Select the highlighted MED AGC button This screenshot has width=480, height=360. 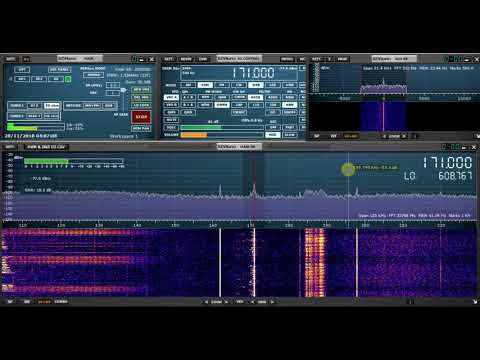[x=273, y=135]
